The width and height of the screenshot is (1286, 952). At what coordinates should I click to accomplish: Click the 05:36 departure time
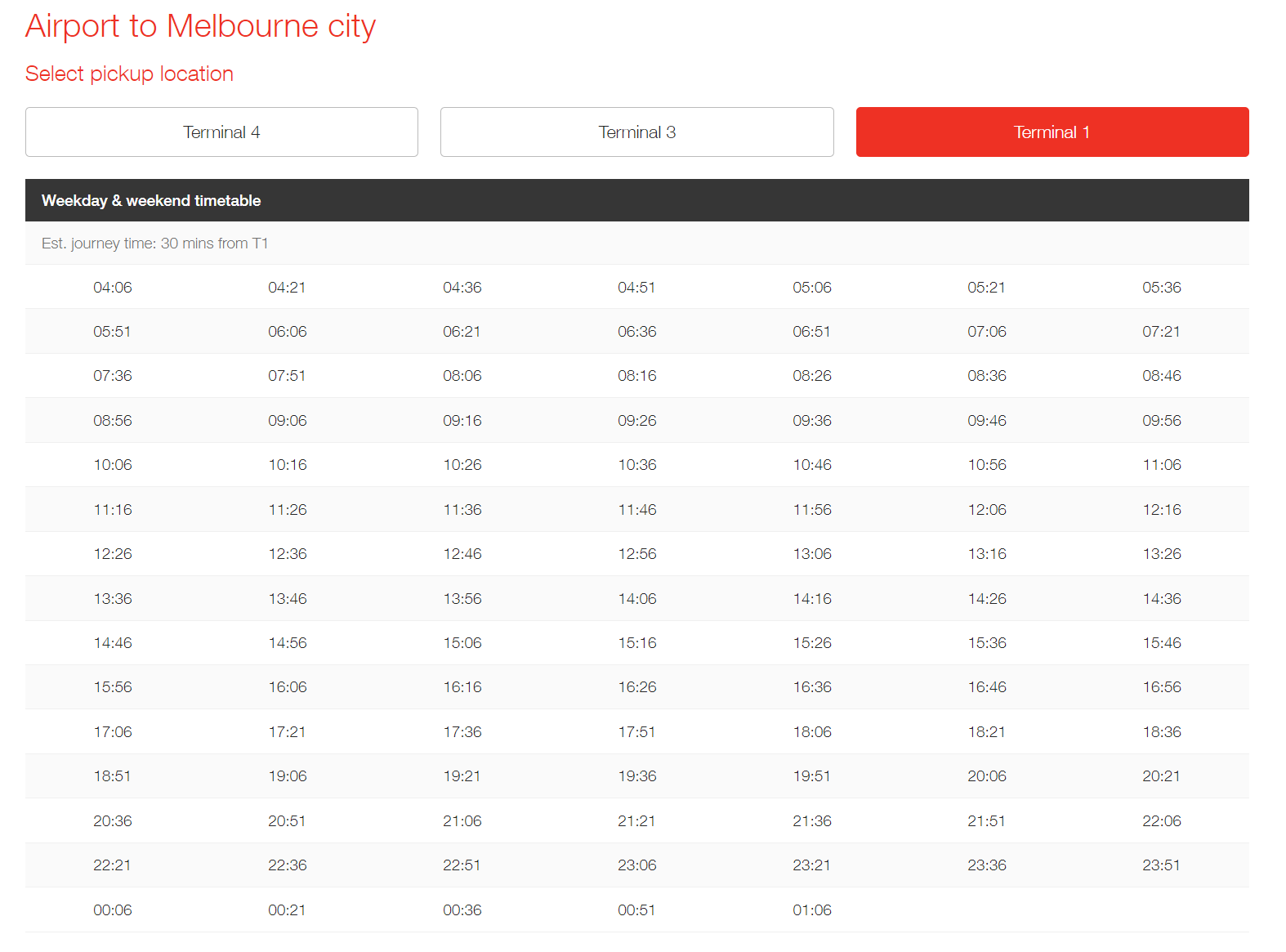[1162, 288]
